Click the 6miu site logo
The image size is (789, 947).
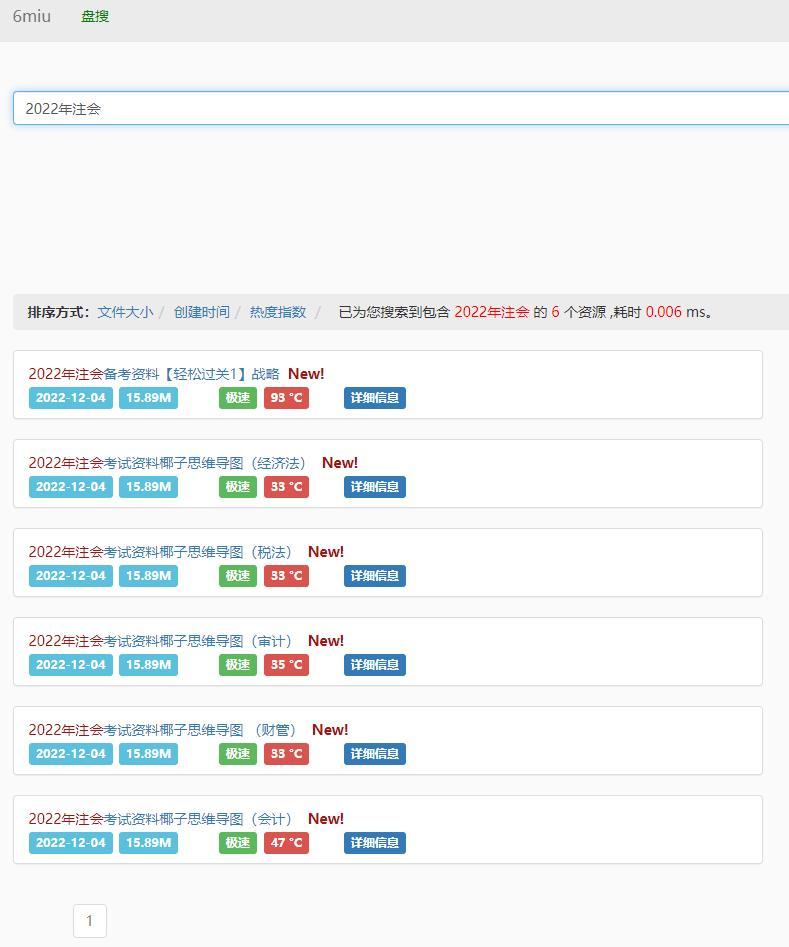(x=31, y=16)
